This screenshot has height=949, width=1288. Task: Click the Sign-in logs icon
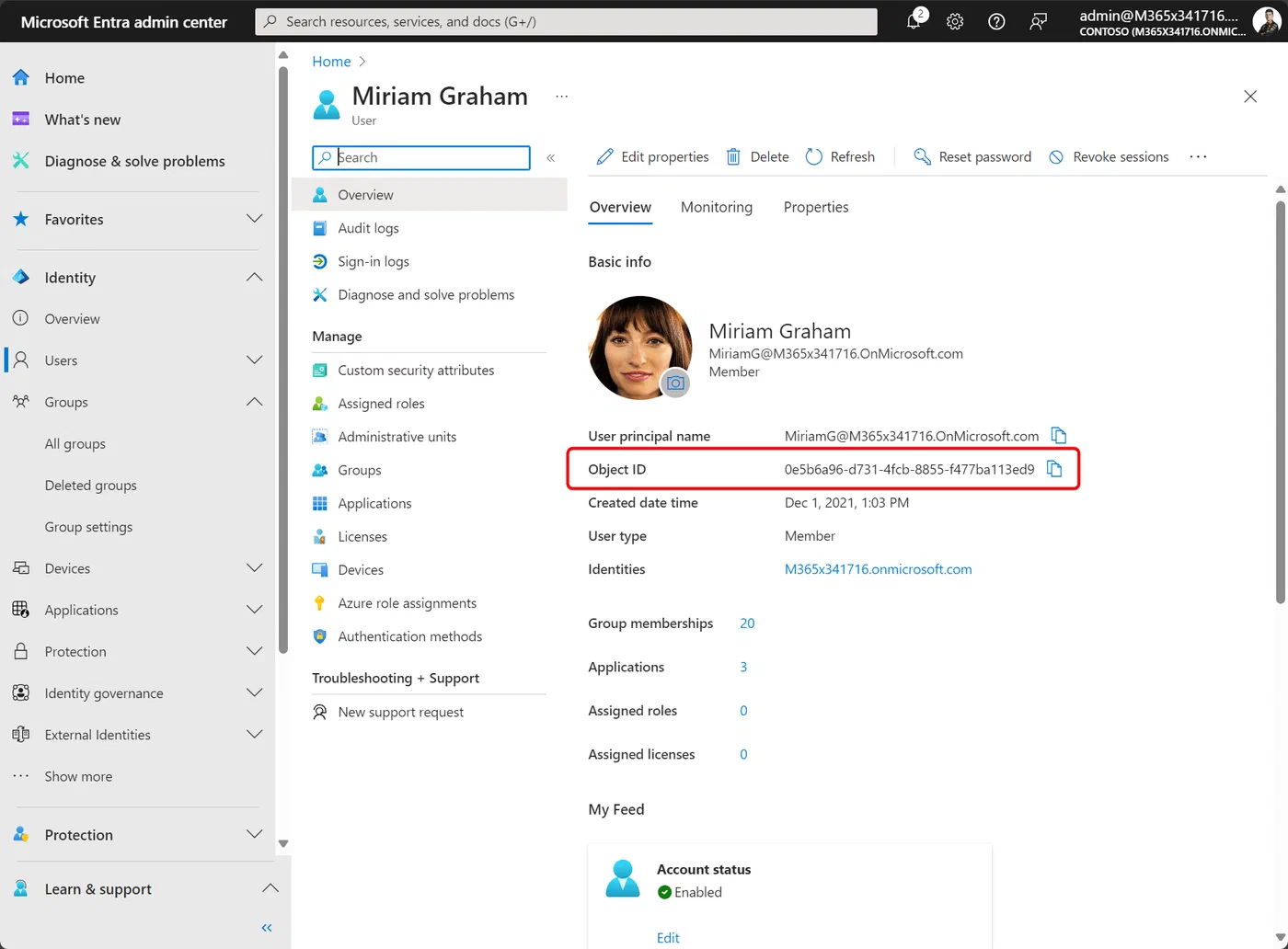(319, 261)
